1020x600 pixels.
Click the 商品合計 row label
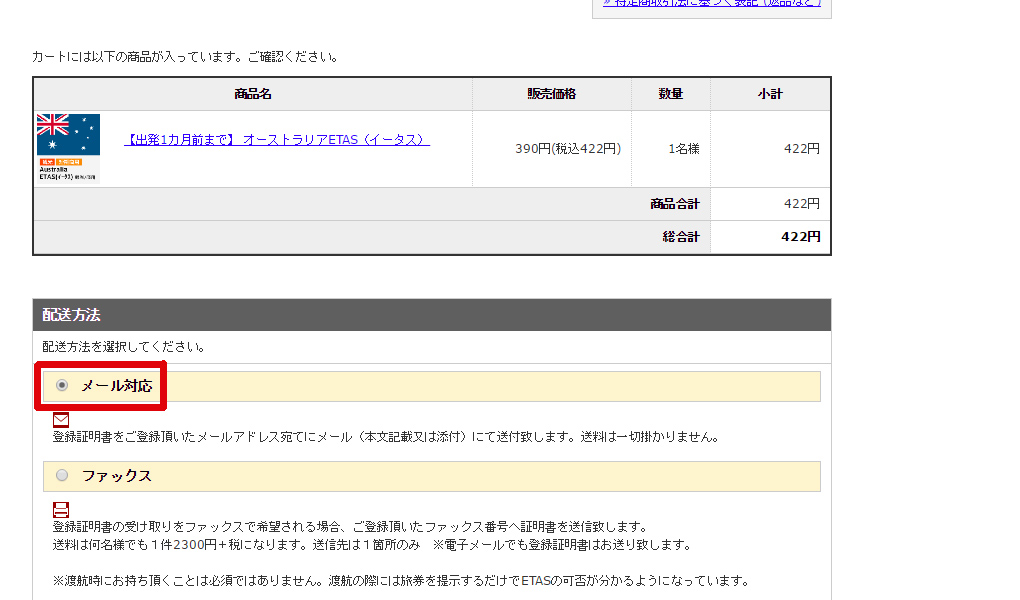[675, 204]
